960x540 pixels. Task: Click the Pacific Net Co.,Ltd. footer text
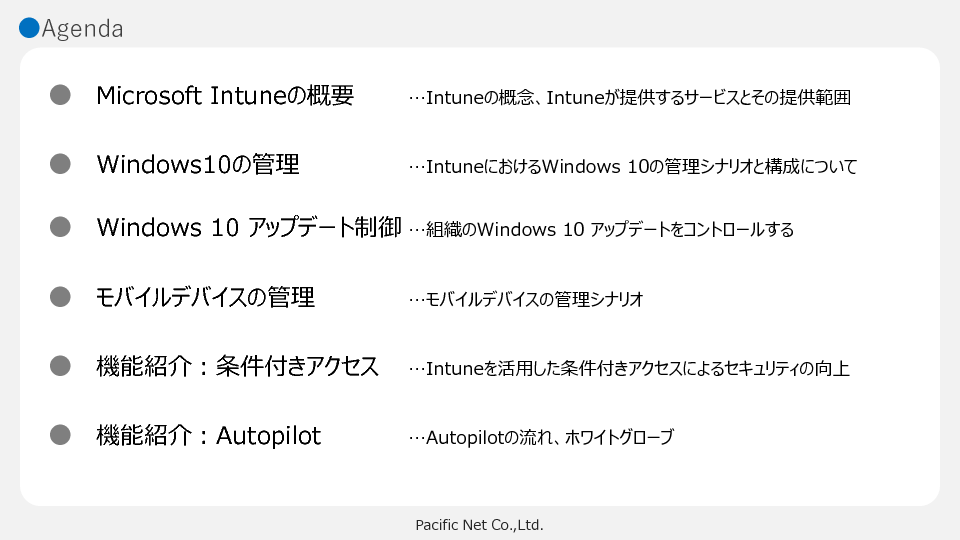point(479,524)
